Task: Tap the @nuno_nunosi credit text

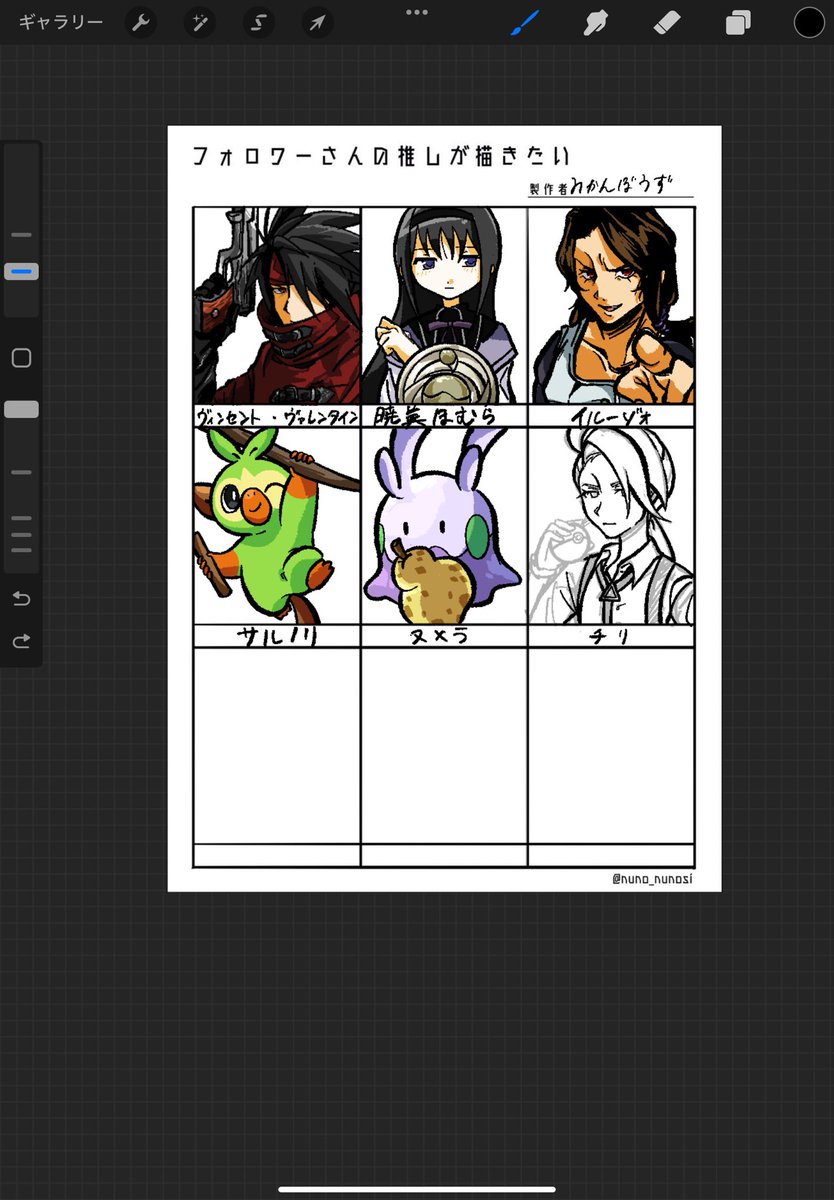Action: [x=652, y=879]
